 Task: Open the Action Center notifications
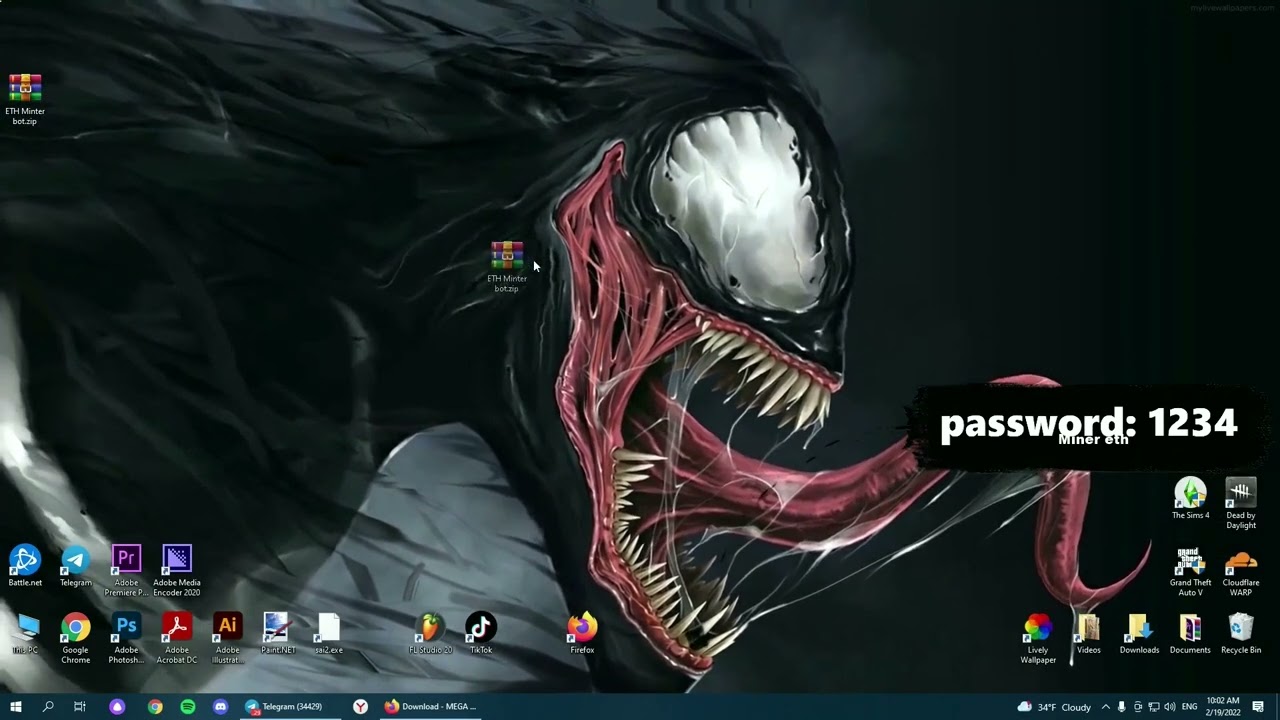click(x=1258, y=707)
